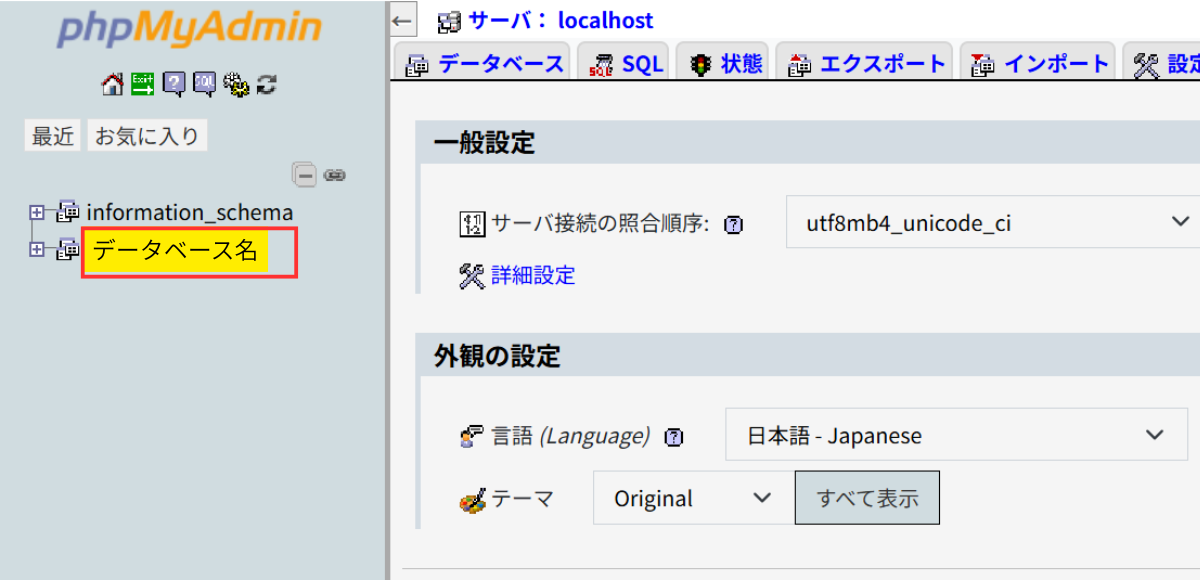Reload the navigation panel
The image size is (1200, 580).
(266, 85)
